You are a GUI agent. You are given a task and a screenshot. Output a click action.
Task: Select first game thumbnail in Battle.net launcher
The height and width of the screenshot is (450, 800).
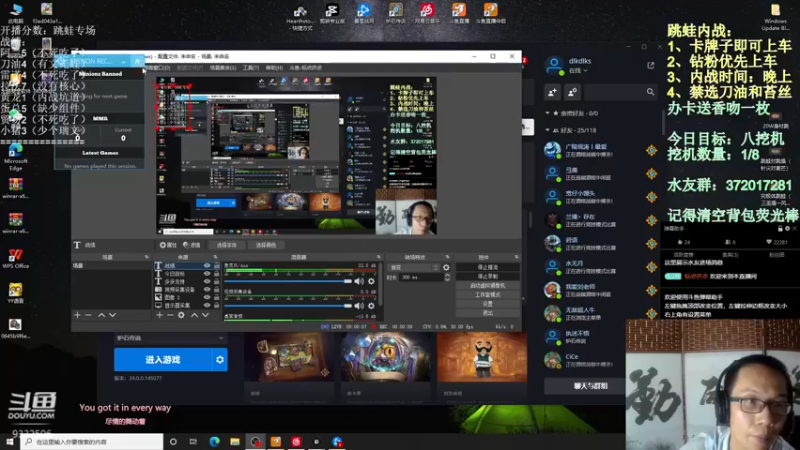pos(289,357)
